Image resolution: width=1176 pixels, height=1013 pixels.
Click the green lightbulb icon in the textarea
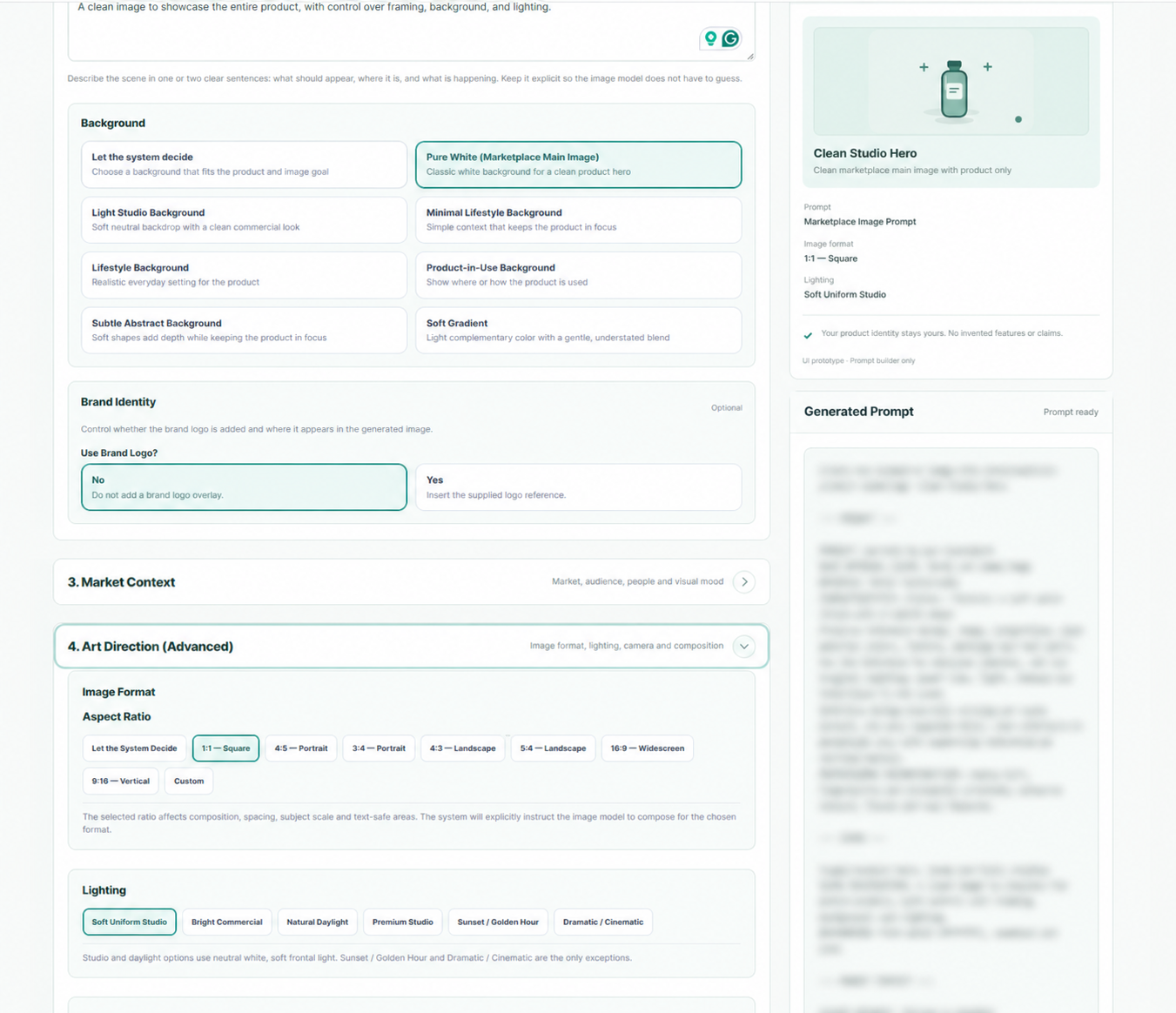click(x=711, y=38)
